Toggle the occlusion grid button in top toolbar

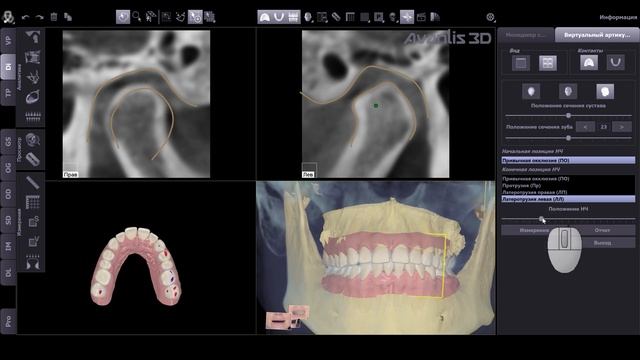coord(293,17)
